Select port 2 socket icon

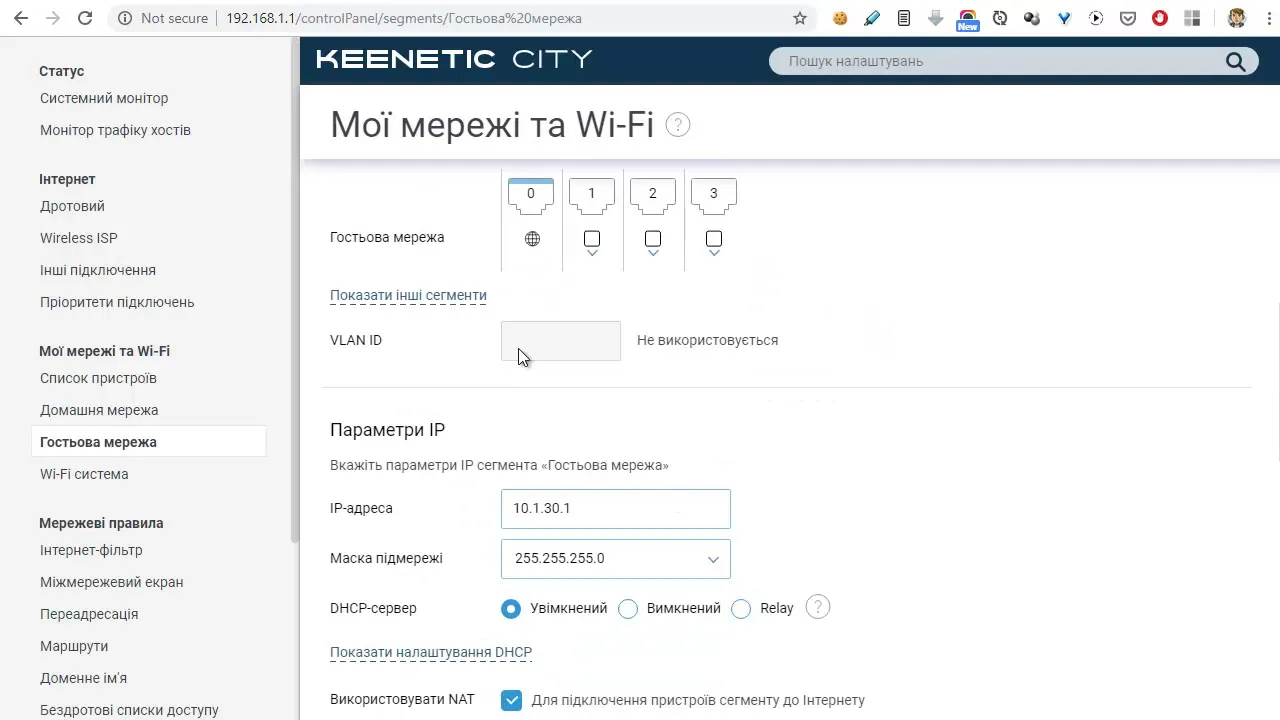coord(653,196)
